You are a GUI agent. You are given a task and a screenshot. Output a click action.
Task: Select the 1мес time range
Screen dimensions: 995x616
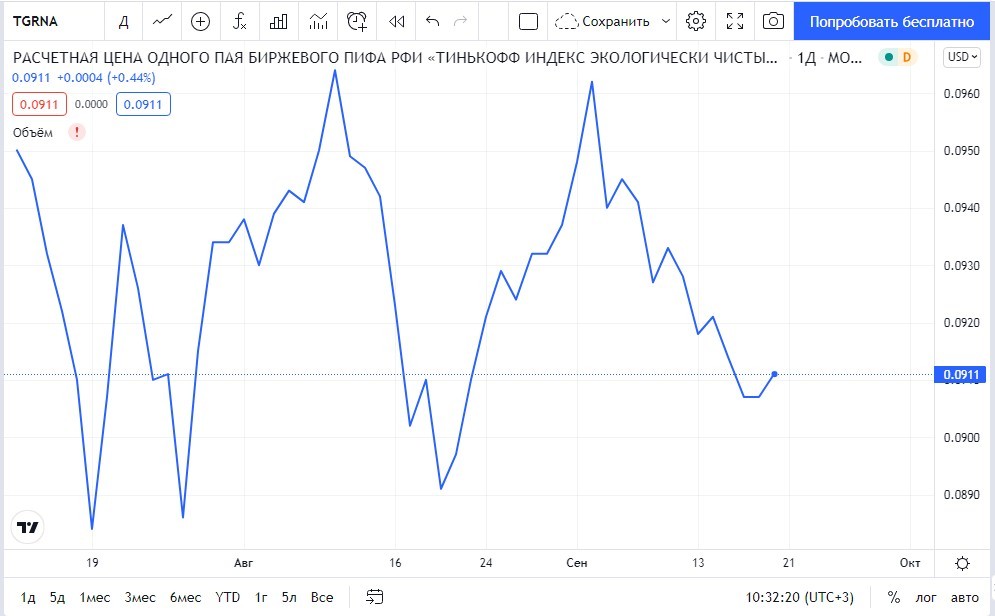95,598
